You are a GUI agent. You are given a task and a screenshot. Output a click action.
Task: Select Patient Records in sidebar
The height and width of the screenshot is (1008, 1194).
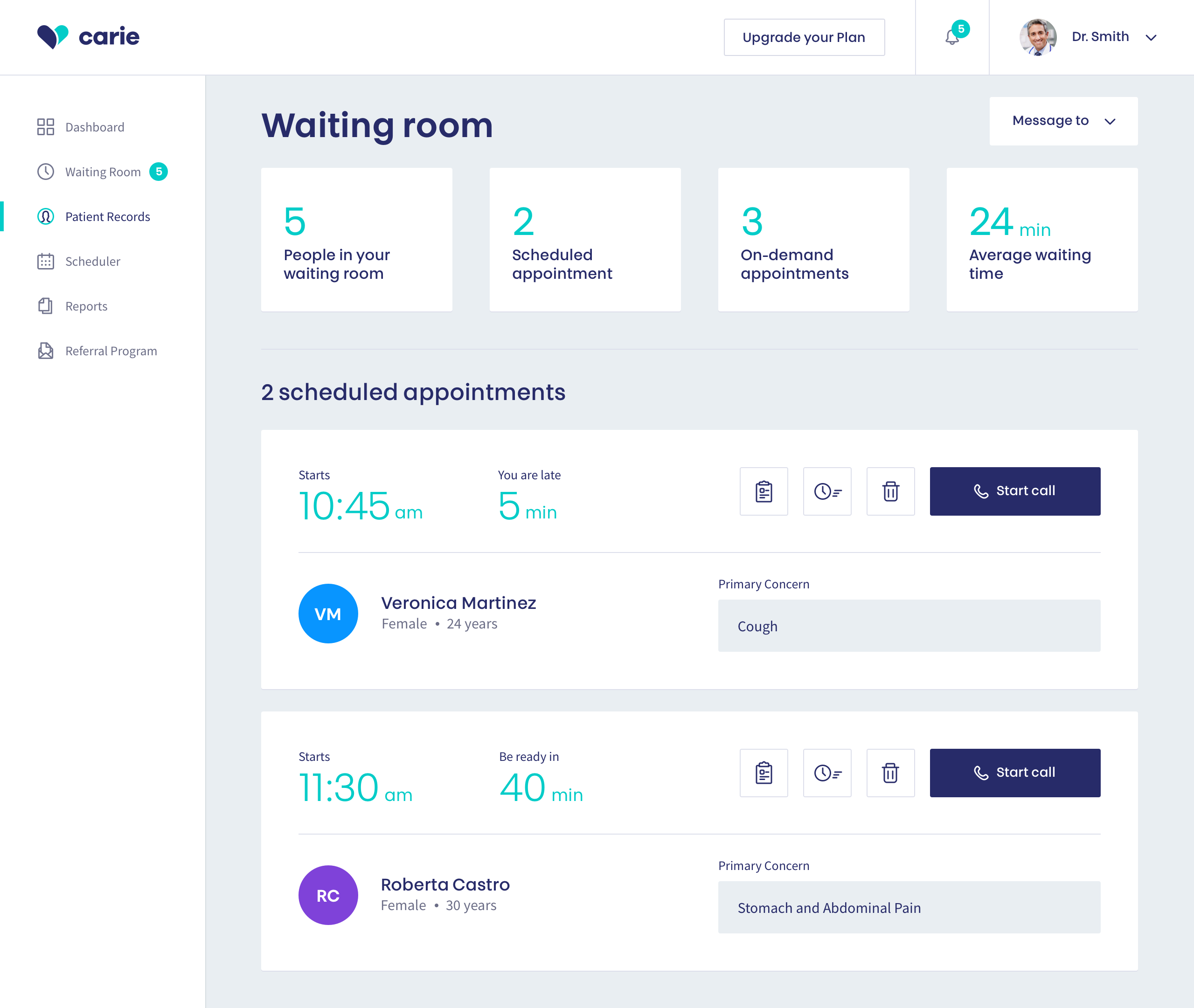[x=107, y=217]
